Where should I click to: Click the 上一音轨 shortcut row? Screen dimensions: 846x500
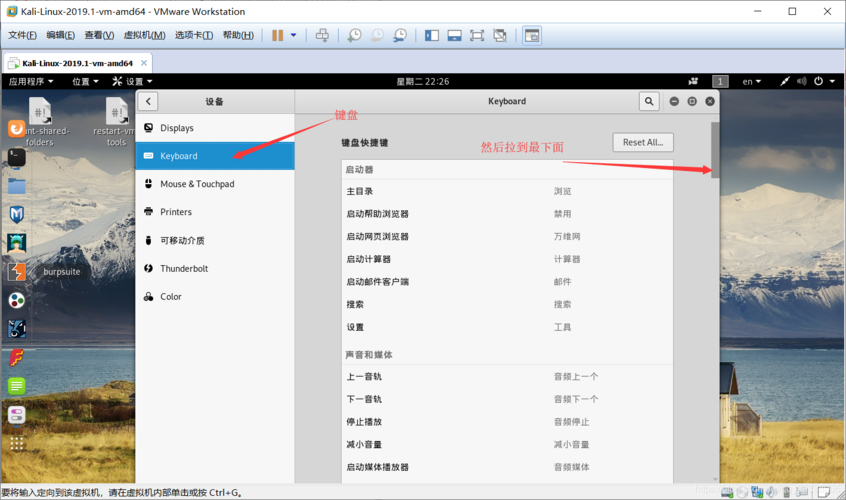click(x=507, y=376)
